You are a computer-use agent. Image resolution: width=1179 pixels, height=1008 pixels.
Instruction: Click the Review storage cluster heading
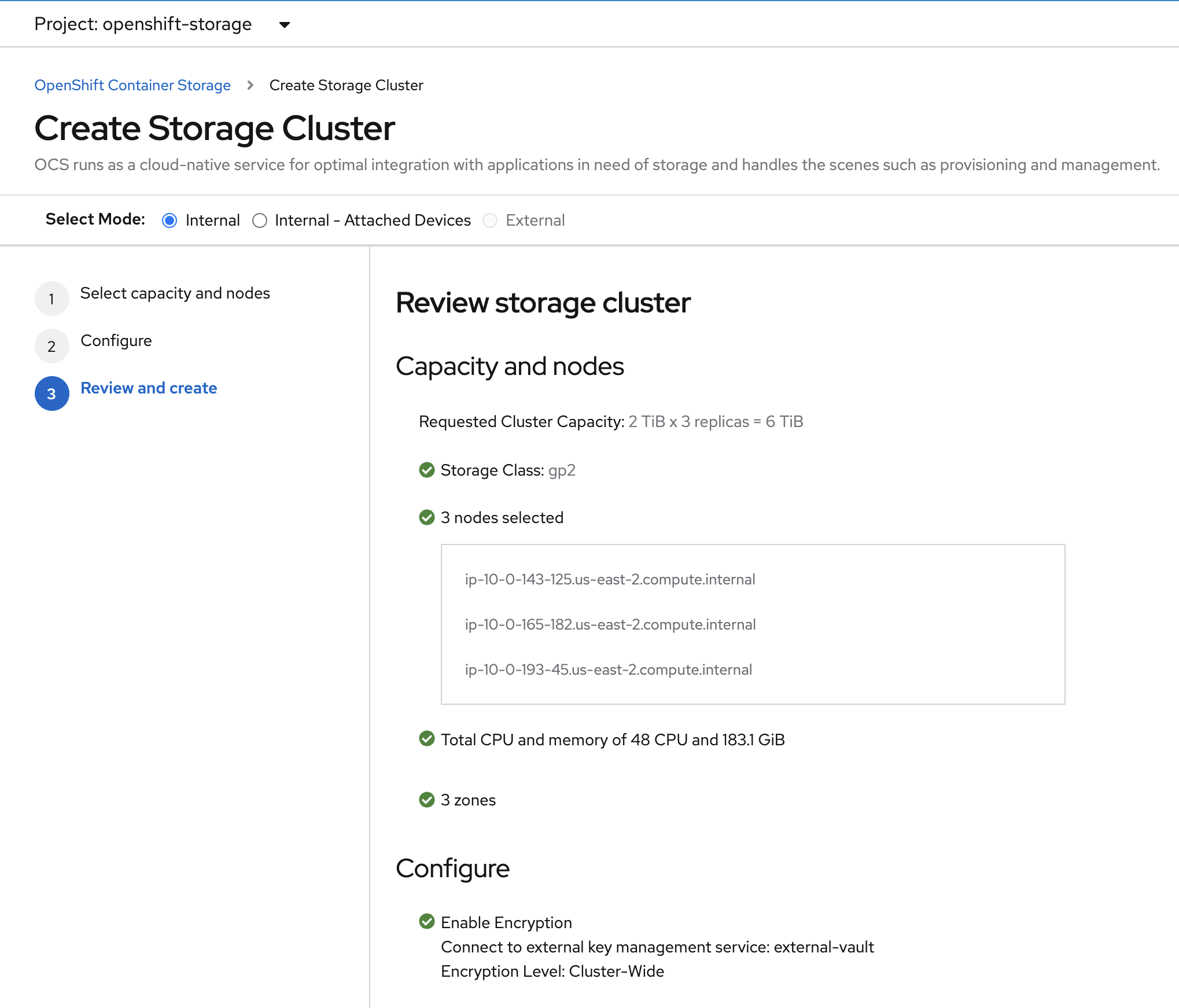[543, 303]
